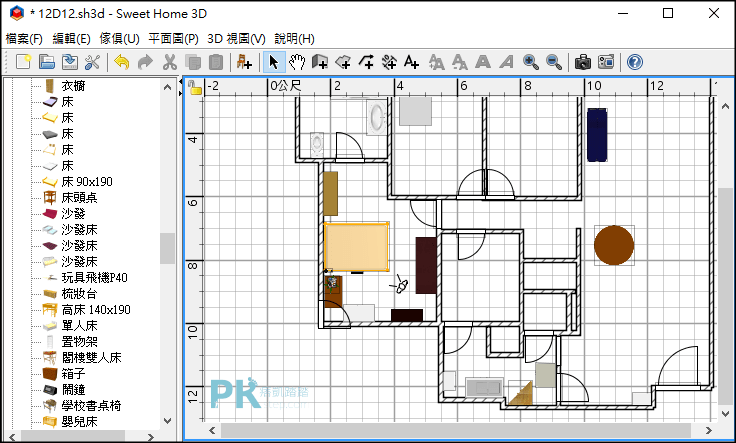Select the dark maroon wardrobe in plan

[x=426, y=265]
